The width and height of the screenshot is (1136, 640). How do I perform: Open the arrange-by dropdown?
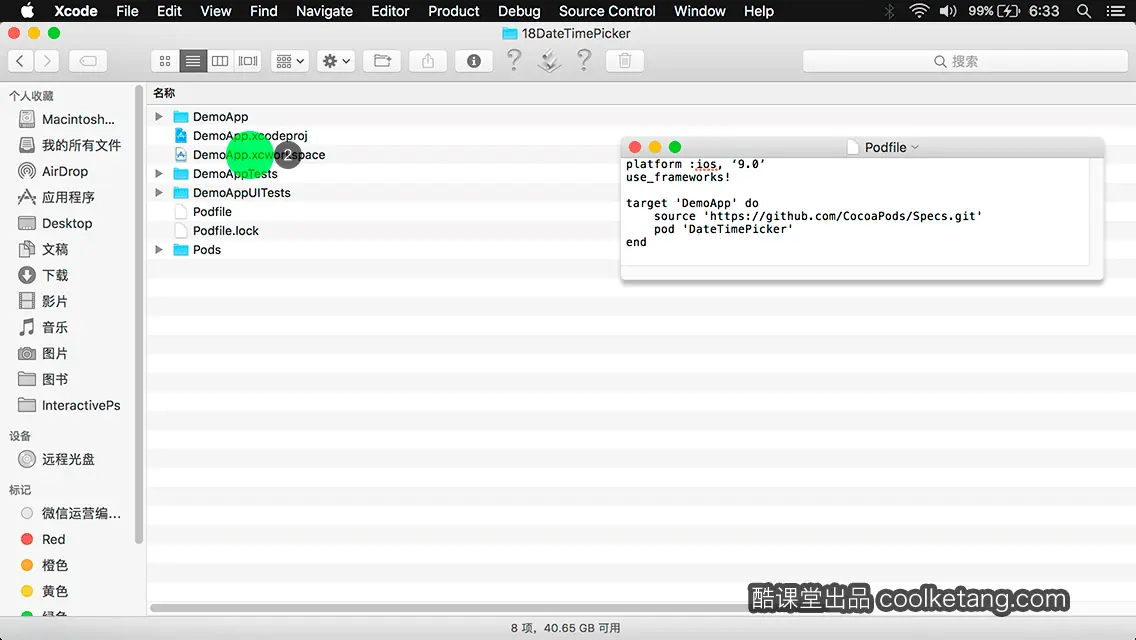pyautogui.click(x=290, y=61)
